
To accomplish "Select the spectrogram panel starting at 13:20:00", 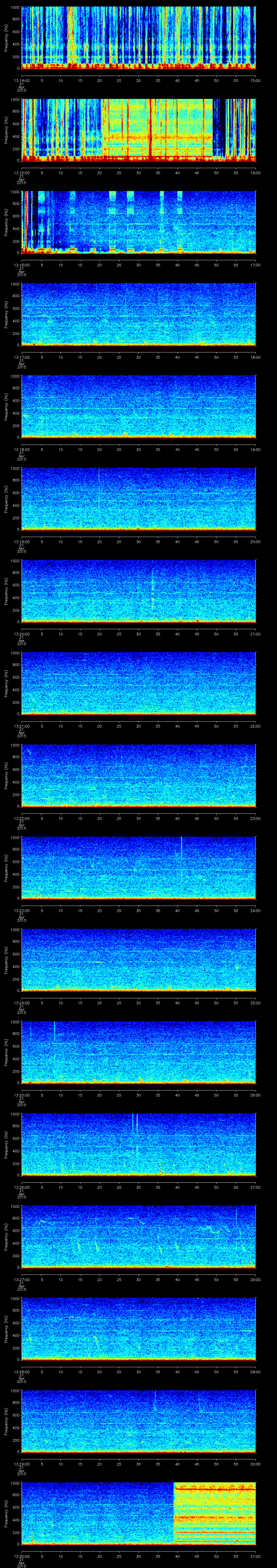I will point(139,591).
